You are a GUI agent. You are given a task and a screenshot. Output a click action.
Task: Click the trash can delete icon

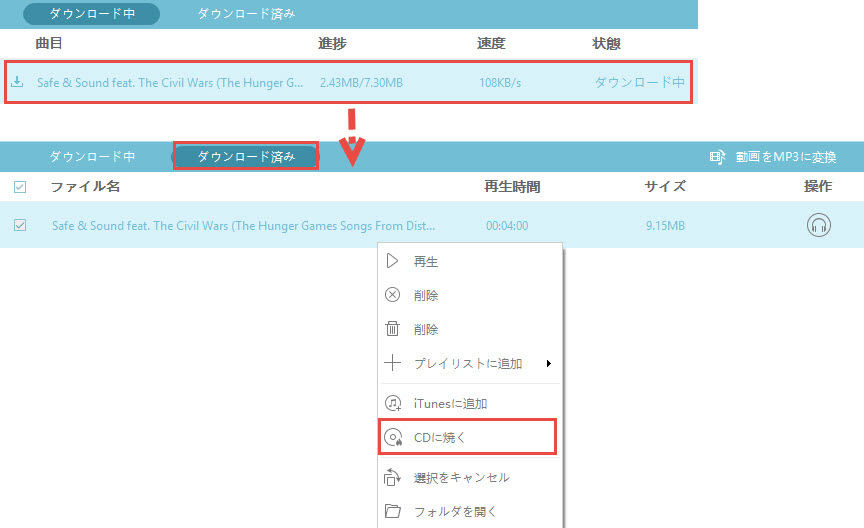[x=392, y=329]
